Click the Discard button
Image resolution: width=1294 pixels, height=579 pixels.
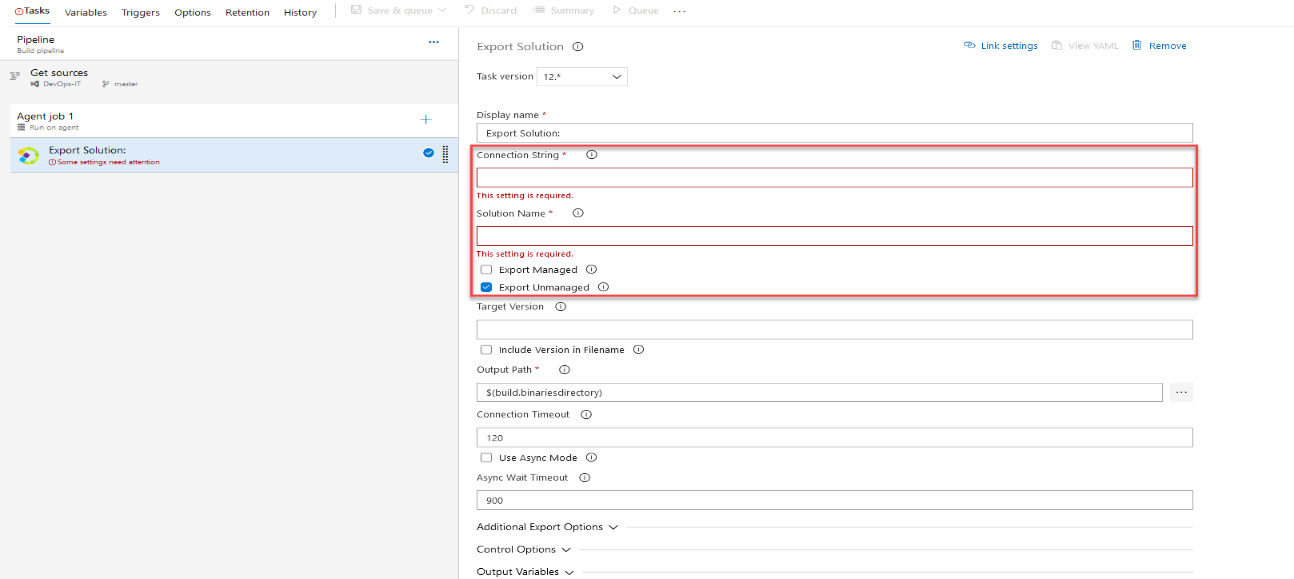pyautogui.click(x=490, y=10)
